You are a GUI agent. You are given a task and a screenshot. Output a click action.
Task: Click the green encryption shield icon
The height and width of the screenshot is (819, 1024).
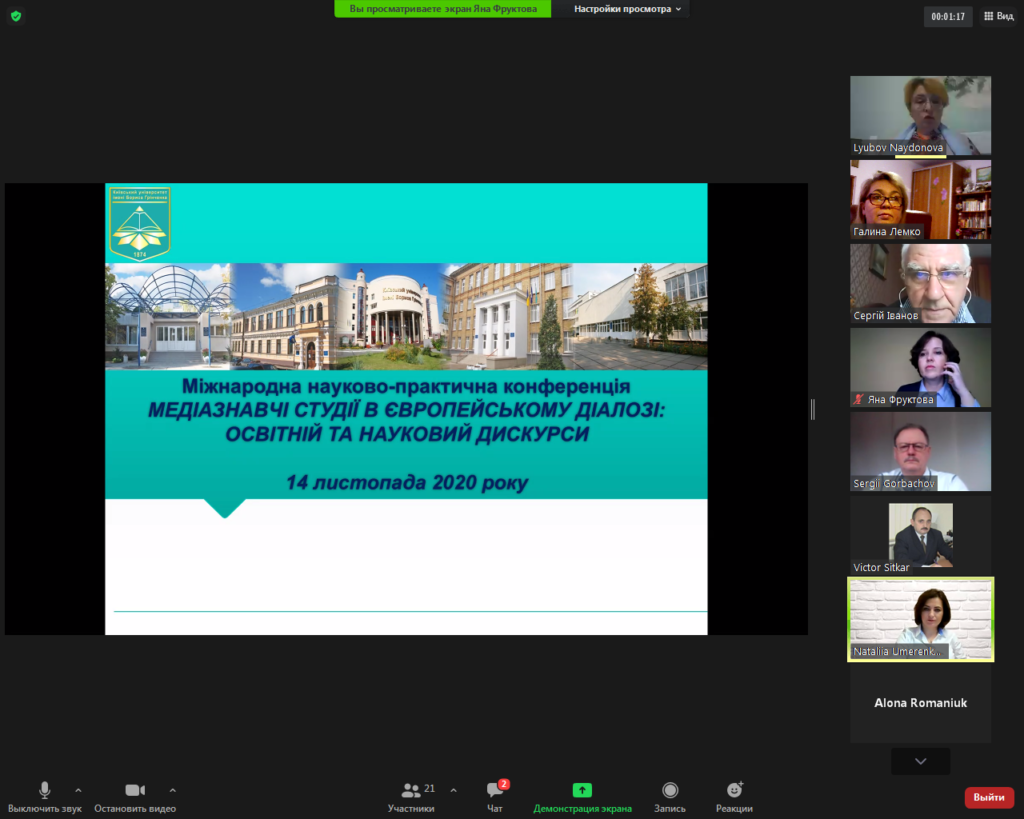click(16, 16)
